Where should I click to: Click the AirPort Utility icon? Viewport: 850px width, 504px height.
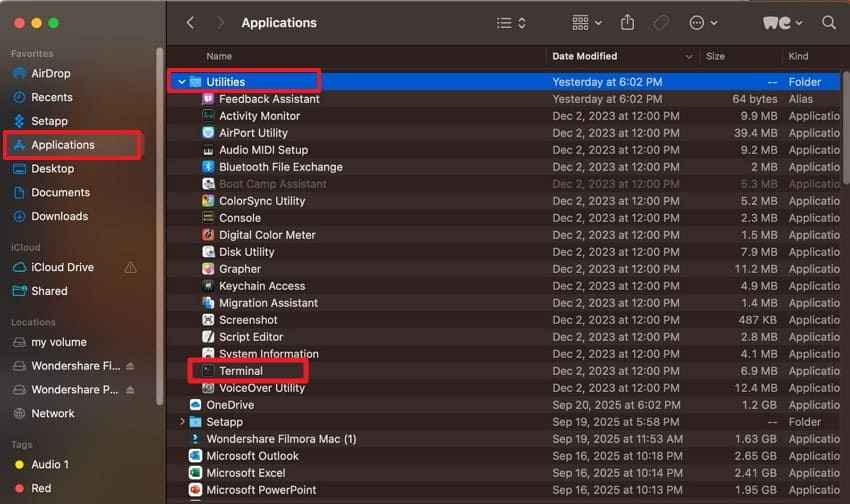pos(208,133)
